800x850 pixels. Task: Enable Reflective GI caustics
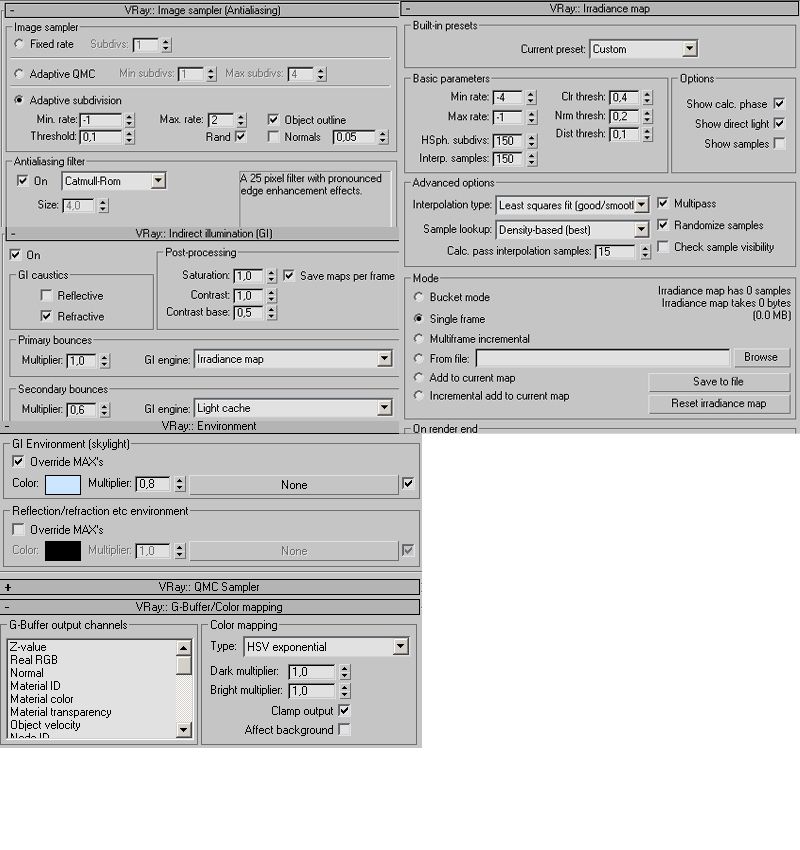tap(46, 295)
